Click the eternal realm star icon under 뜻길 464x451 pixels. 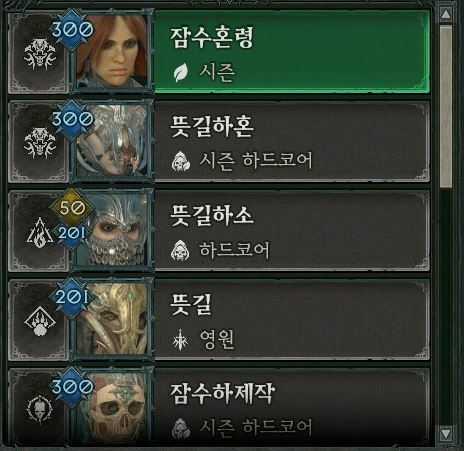180,340
